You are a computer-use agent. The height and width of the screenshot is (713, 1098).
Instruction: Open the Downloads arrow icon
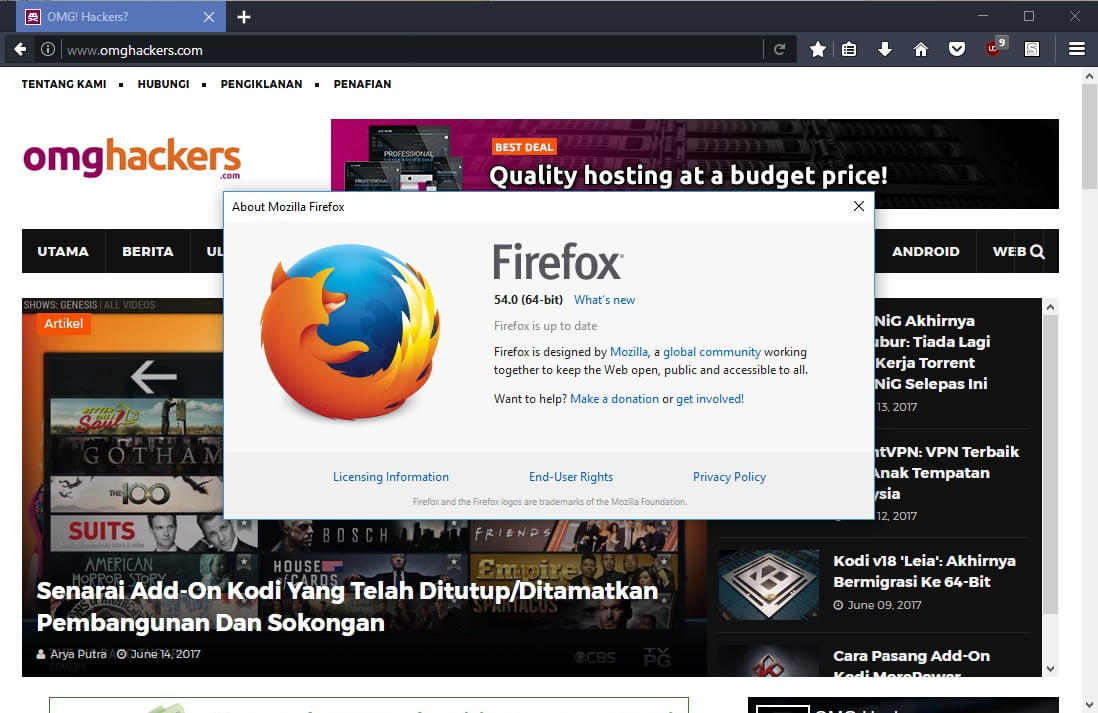click(884, 49)
